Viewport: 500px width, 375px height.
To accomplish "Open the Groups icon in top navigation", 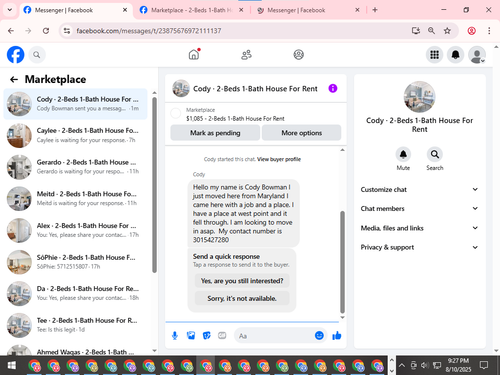I will [x=298, y=54].
